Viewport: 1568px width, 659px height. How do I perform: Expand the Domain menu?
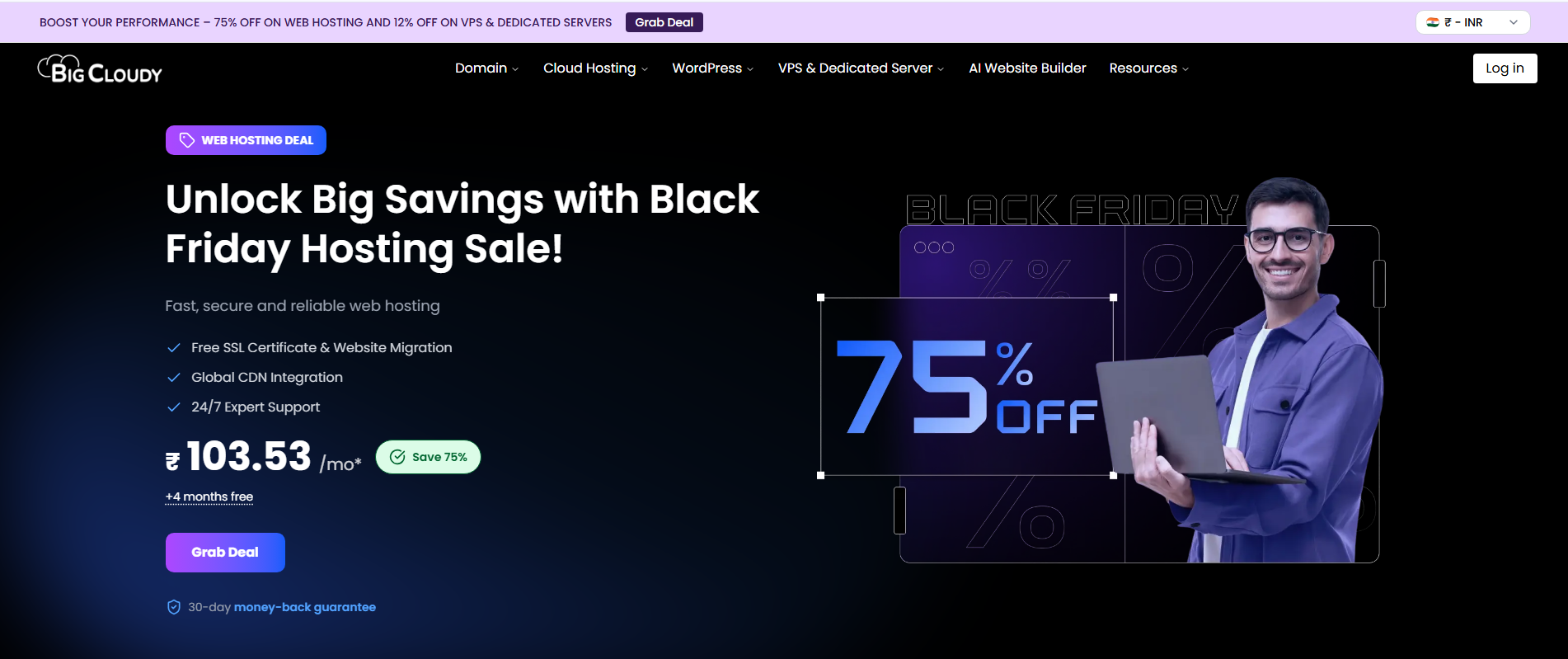pos(486,68)
